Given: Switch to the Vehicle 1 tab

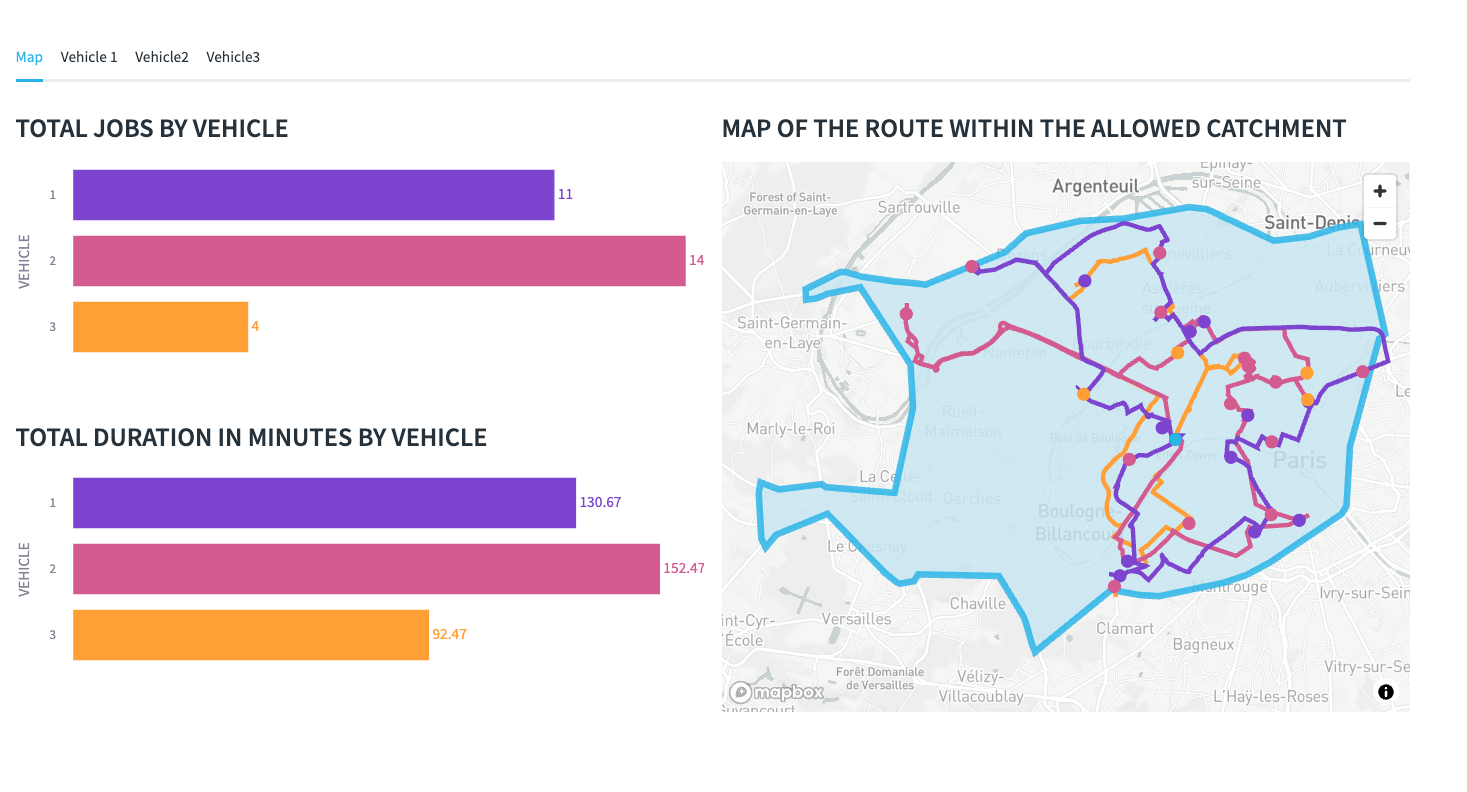Looking at the screenshot, I should pyautogui.click(x=89, y=57).
